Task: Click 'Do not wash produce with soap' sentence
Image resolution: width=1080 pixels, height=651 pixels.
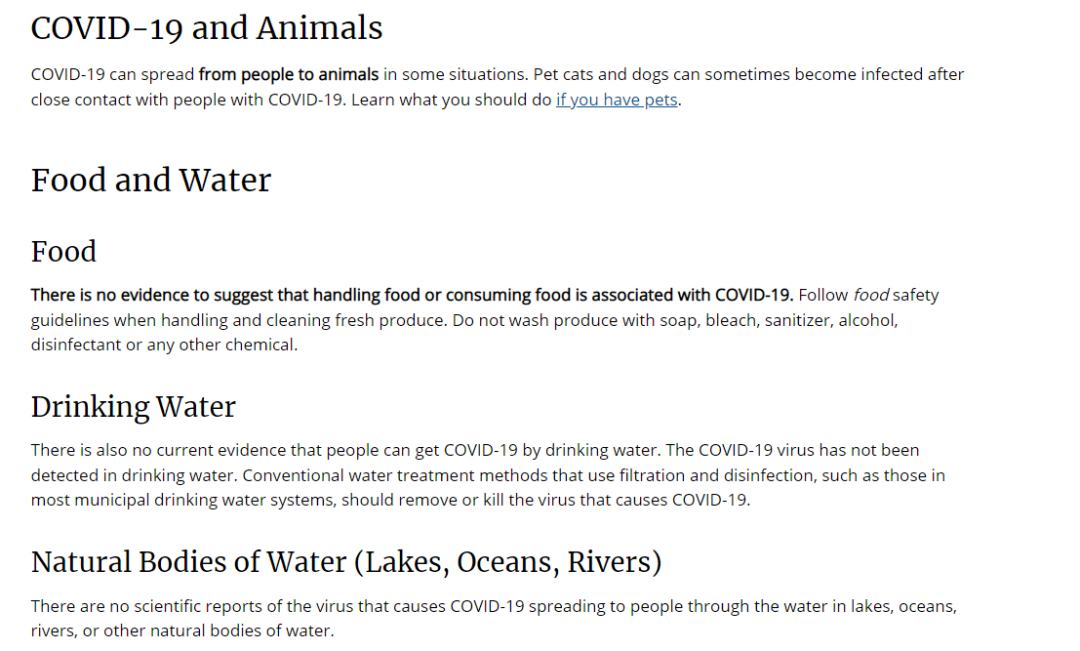Action: (x=675, y=320)
